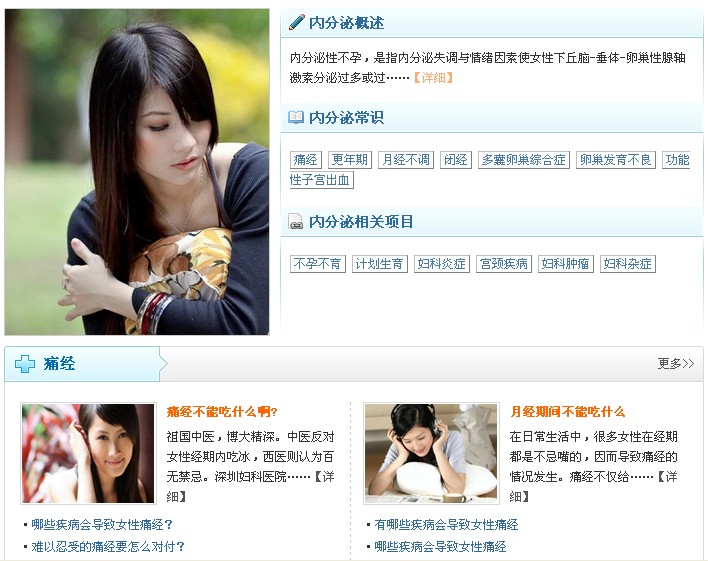Open the 【详细】 link in the overview text
This screenshot has height=561, width=708.
coord(433,78)
